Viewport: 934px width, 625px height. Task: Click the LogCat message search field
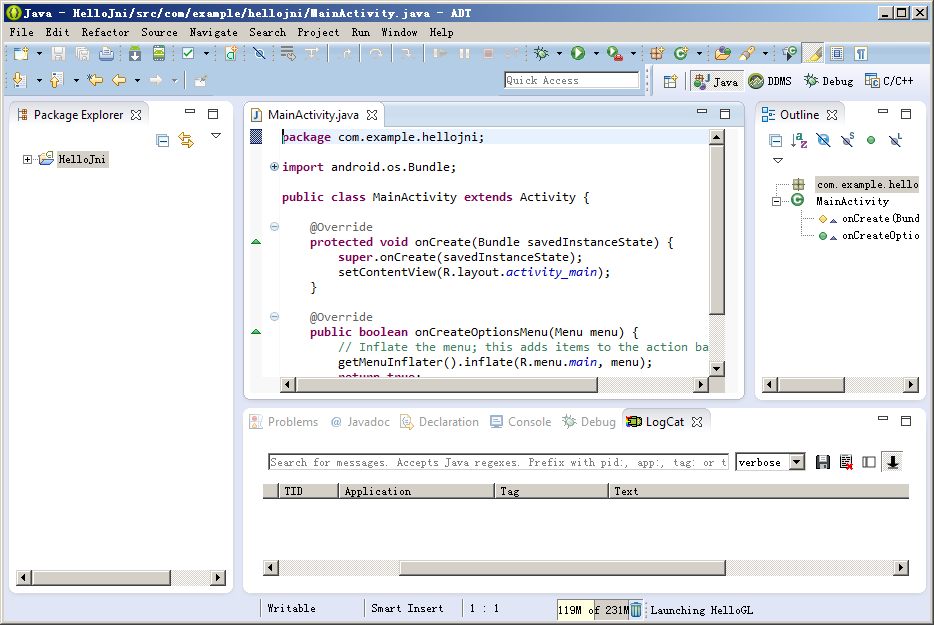498,462
